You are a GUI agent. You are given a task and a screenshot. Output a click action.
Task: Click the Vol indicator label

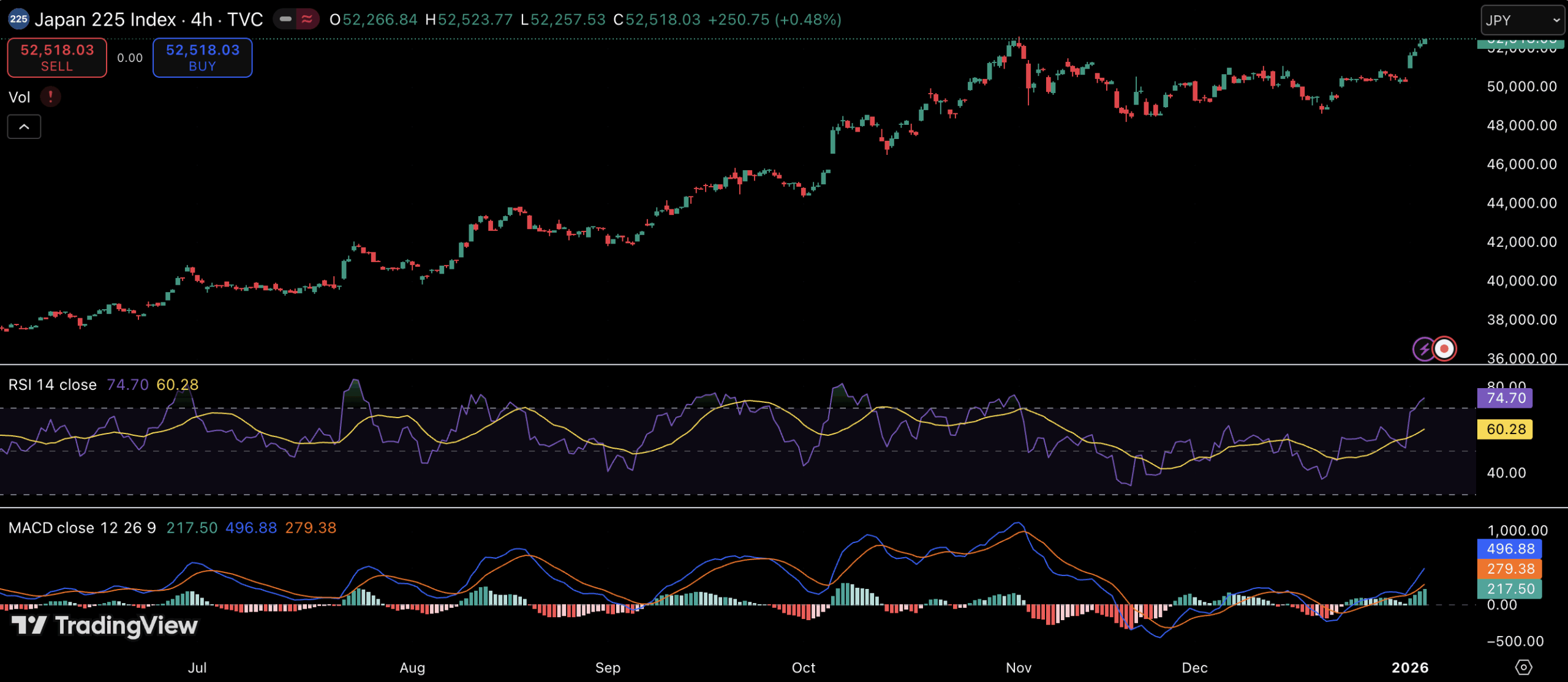[x=19, y=97]
